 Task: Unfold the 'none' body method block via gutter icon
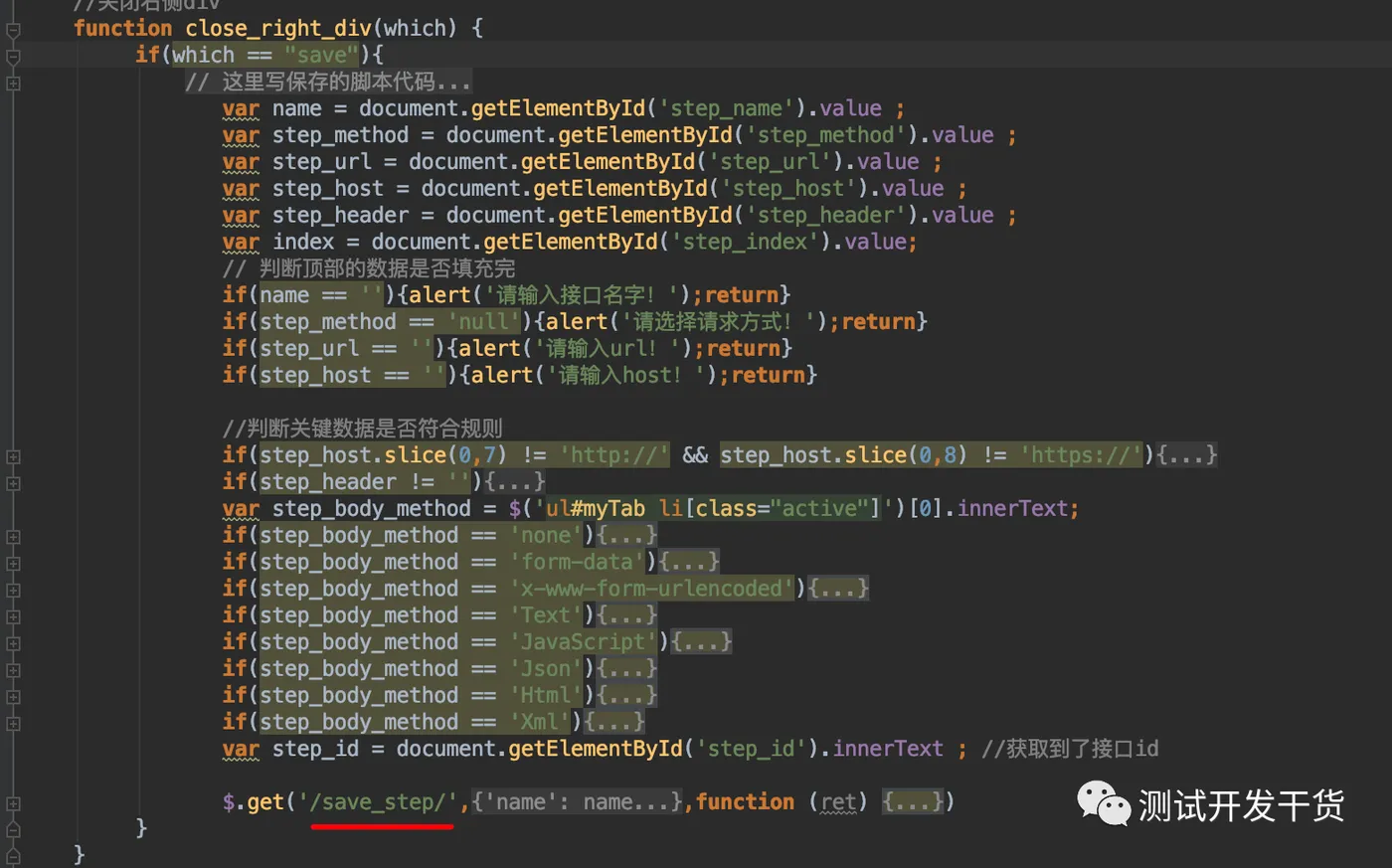pos(13,537)
